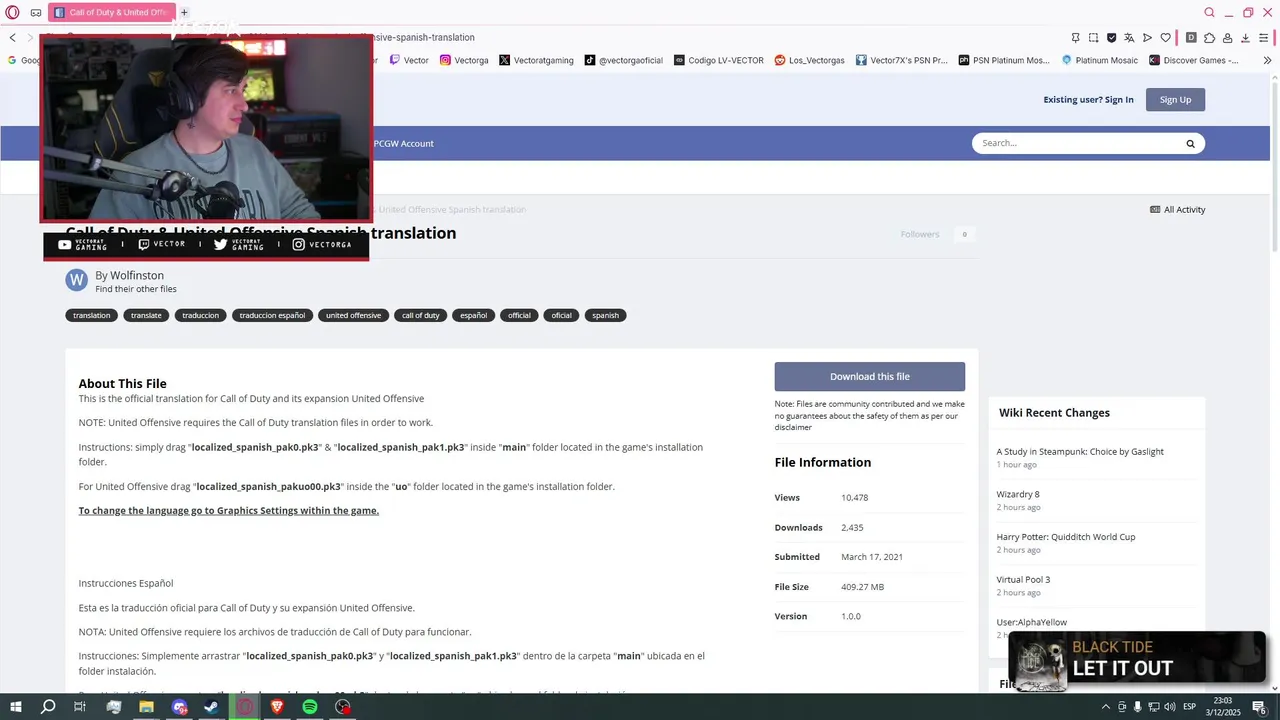1280x720 pixels.
Task: Click the Download this file button
Action: [x=870, y=377]
